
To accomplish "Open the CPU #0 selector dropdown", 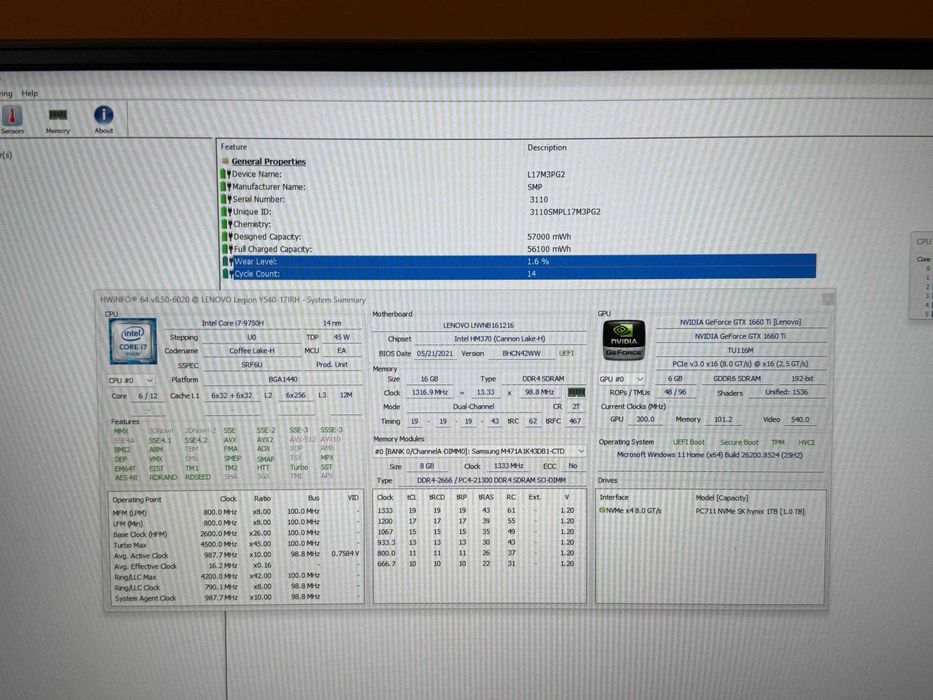I will tap(131, 380).
